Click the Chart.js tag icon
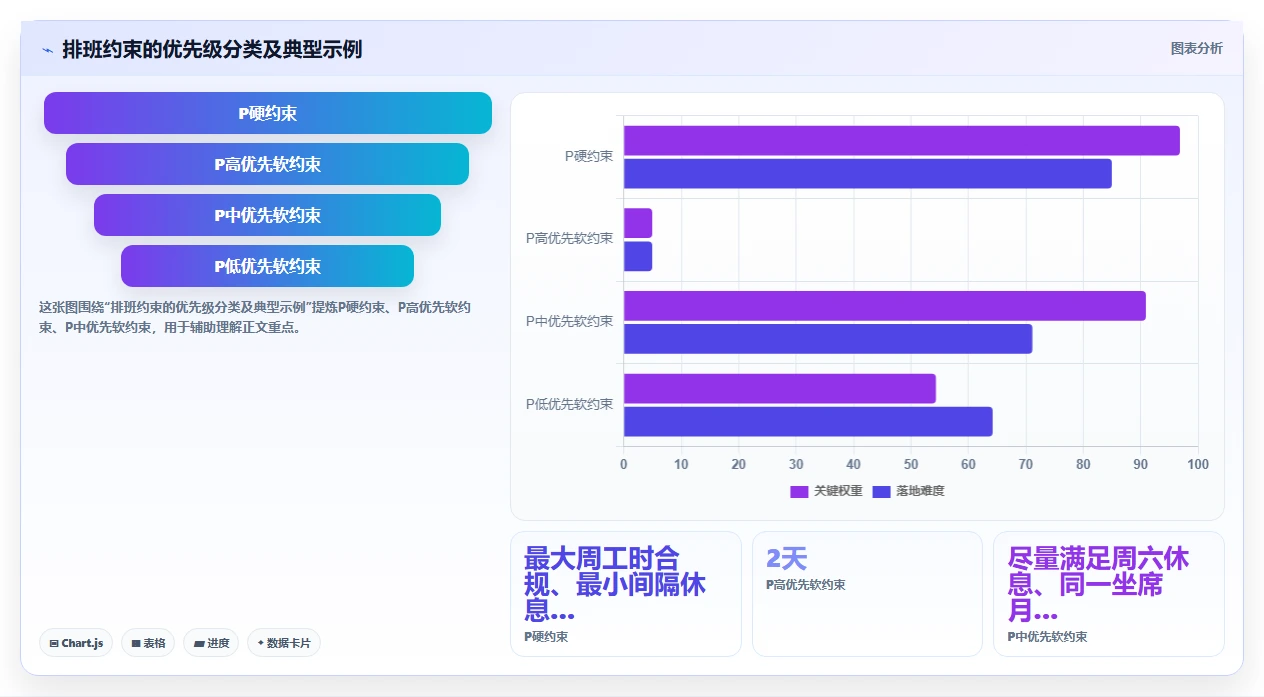 [x=54, y=644]
